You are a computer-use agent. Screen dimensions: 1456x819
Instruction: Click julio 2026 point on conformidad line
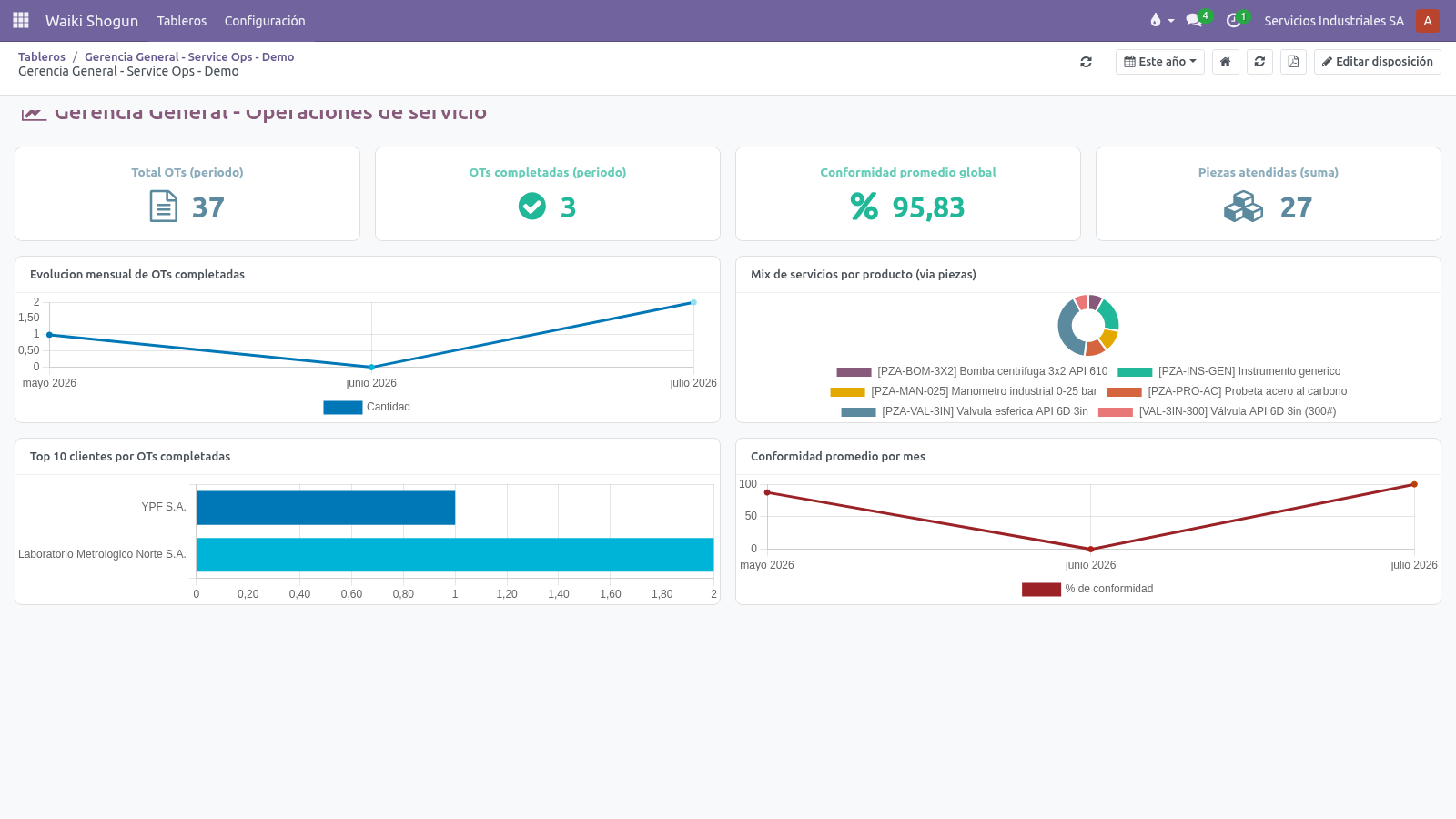pyautogui.click(x=1414, y=484)
